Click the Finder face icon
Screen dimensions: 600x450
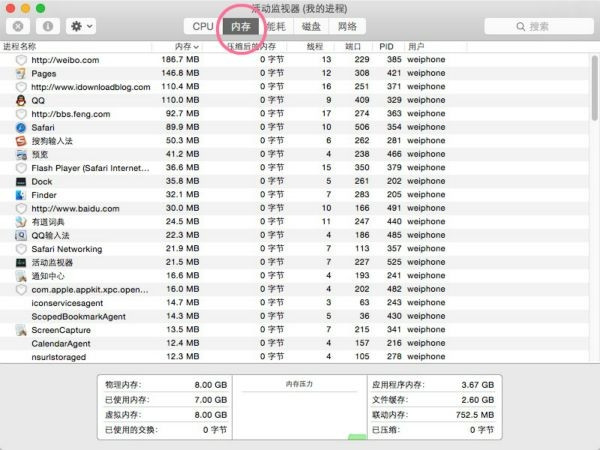pyautogui.click(x=21, y=195)
